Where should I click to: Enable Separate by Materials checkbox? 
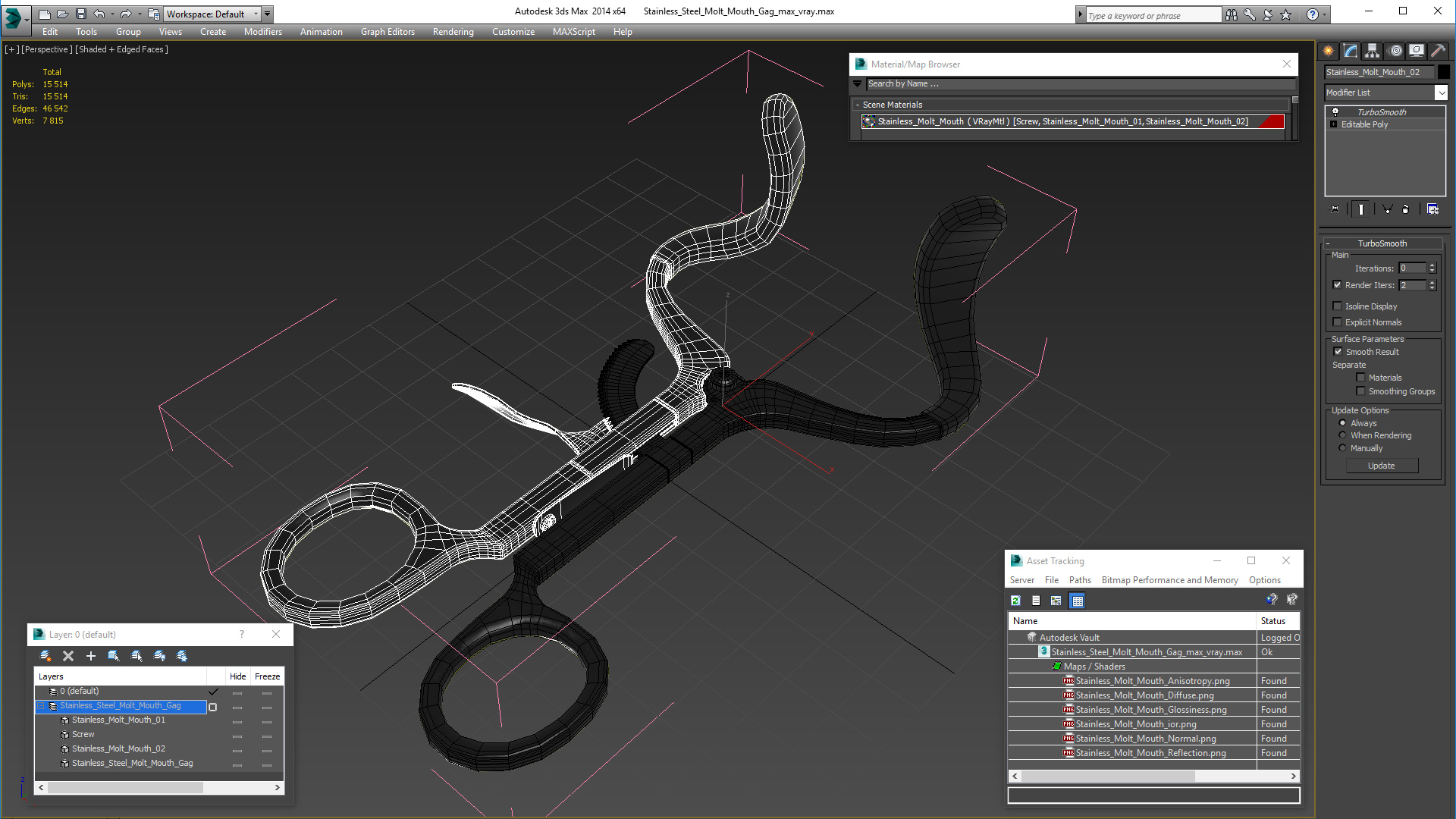[1360, 378]
